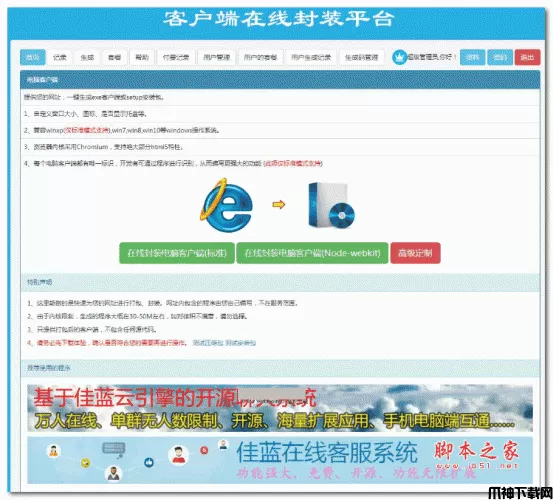Click the red winxp standard-mode support note
The height and width of the screenshot is (500, 553).
(x=87, y=130)
